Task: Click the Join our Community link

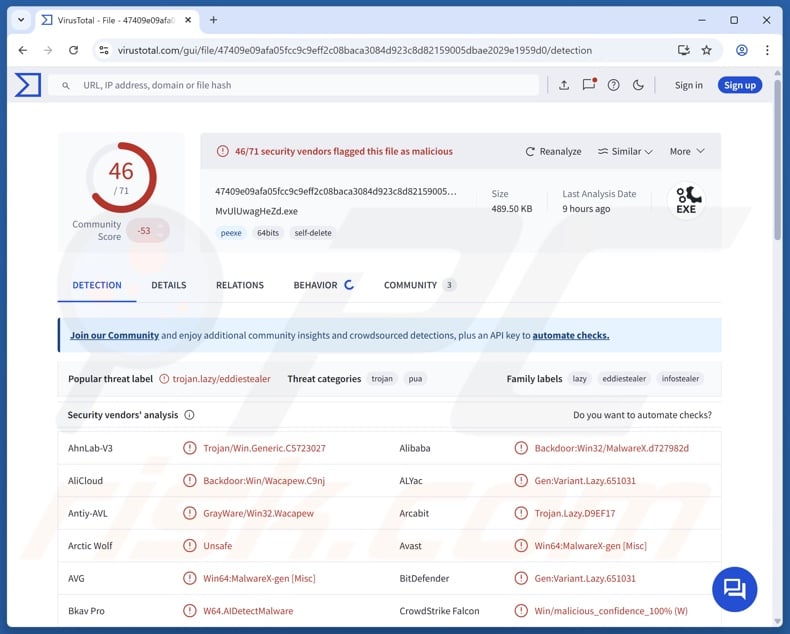Action: pos(114,335)
